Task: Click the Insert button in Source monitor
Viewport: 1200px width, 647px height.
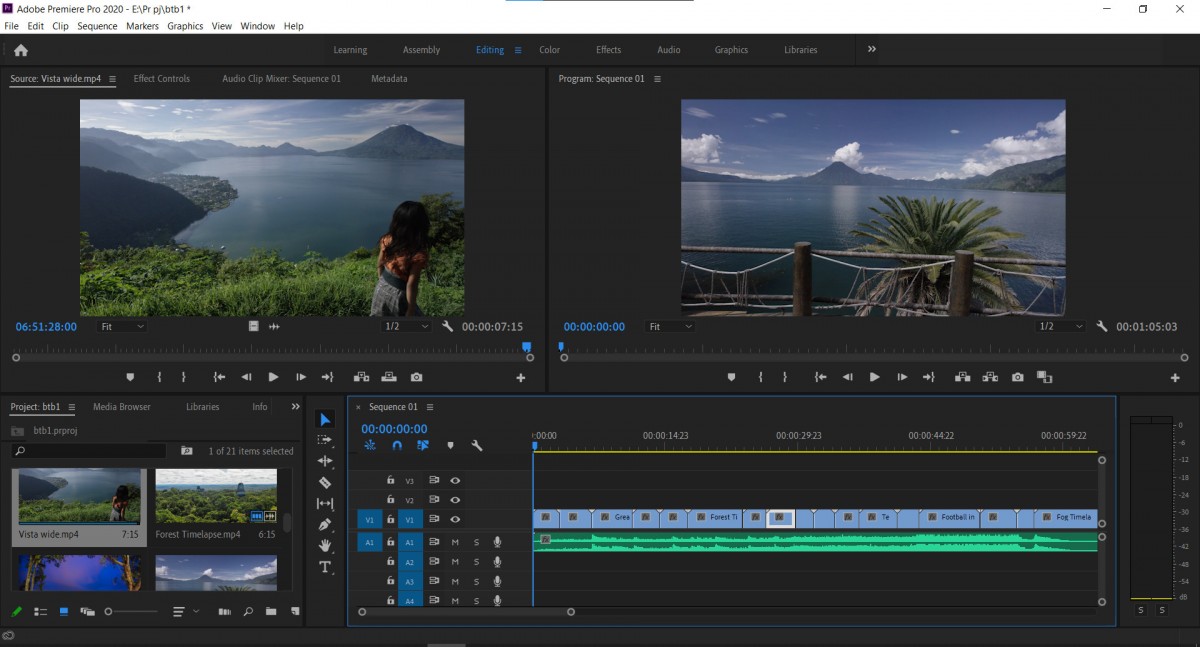Action: [x=361, y=377]
